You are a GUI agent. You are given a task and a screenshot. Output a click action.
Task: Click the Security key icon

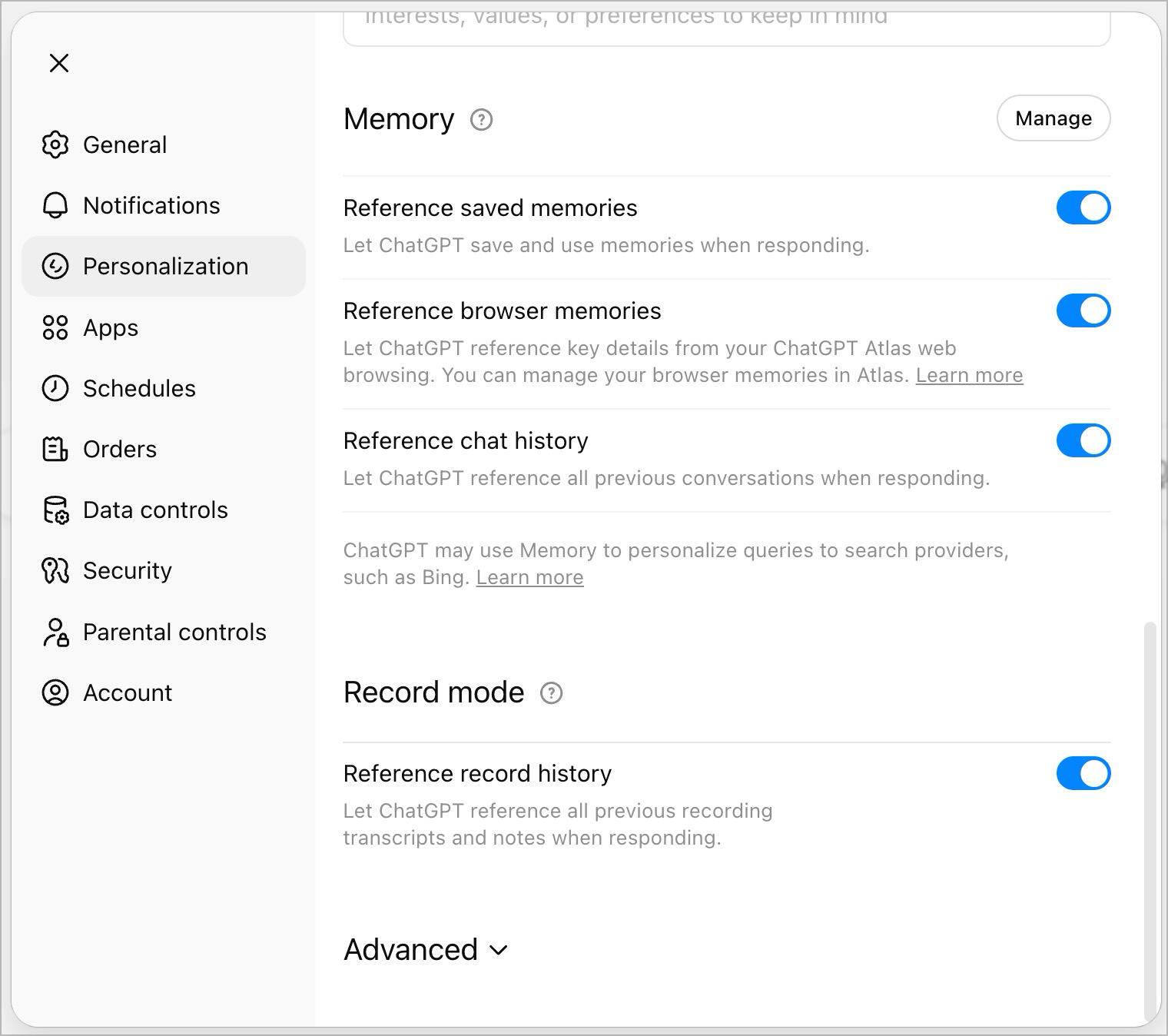[x=55, y=571]
